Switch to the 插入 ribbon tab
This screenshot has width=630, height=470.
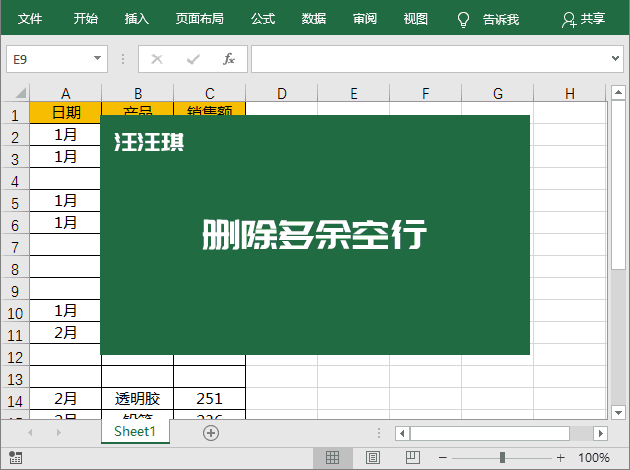pyautogui.click(x=137, y=18)
